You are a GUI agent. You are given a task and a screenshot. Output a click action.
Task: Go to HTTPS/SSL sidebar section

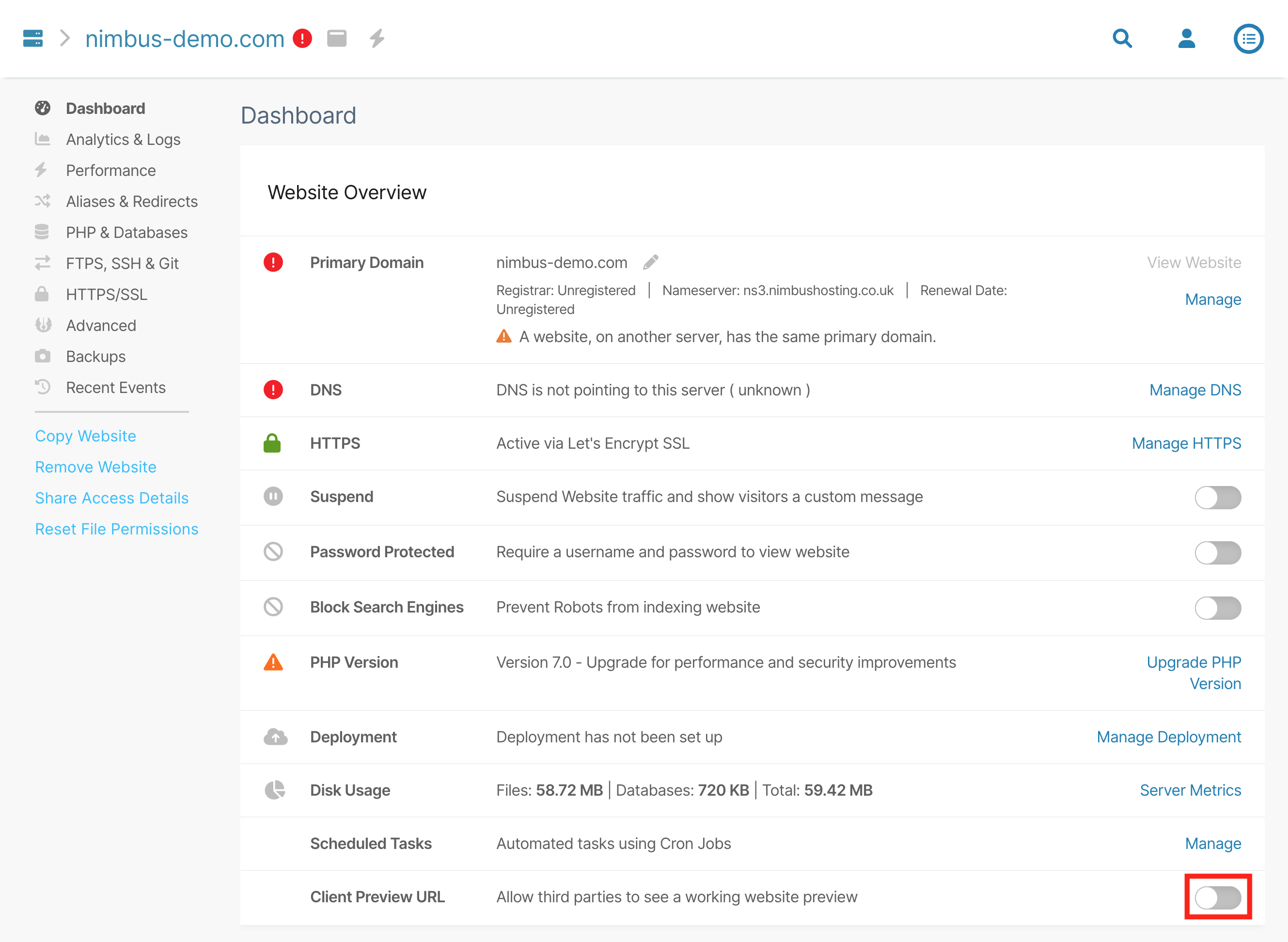coord(106,295)
